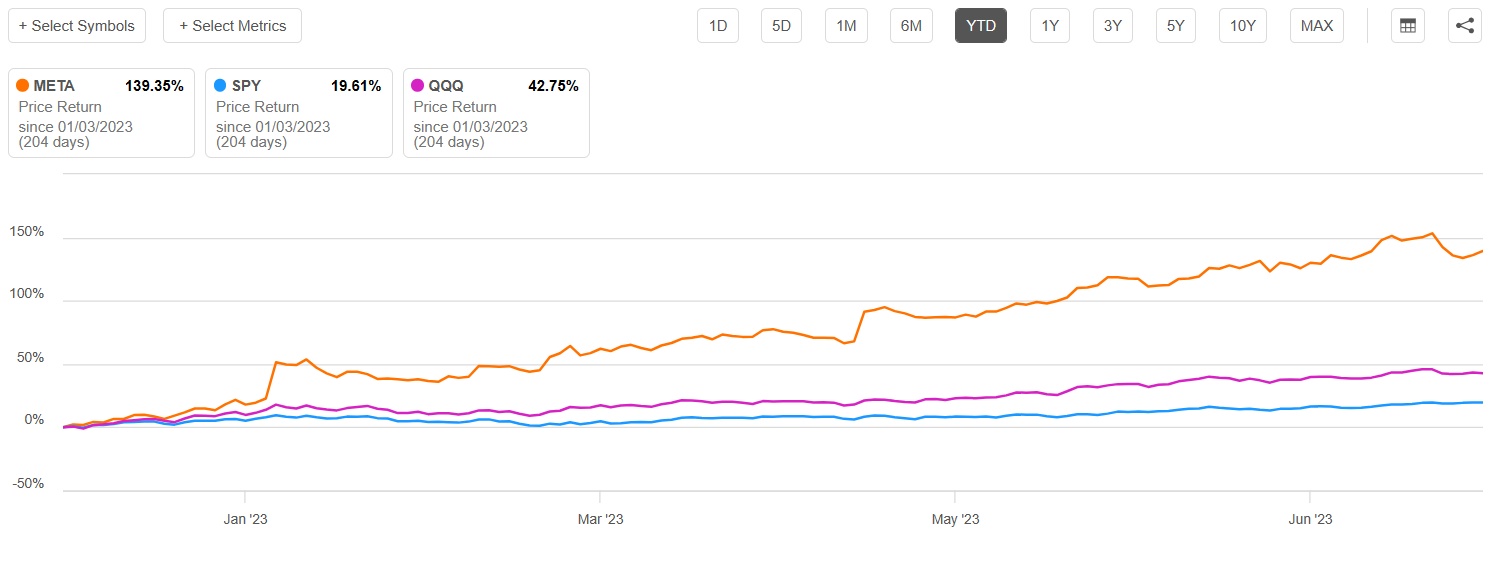Set chart range to 10Y
This screenshot has width=1493, height=561.
(x=1243, y=26)
